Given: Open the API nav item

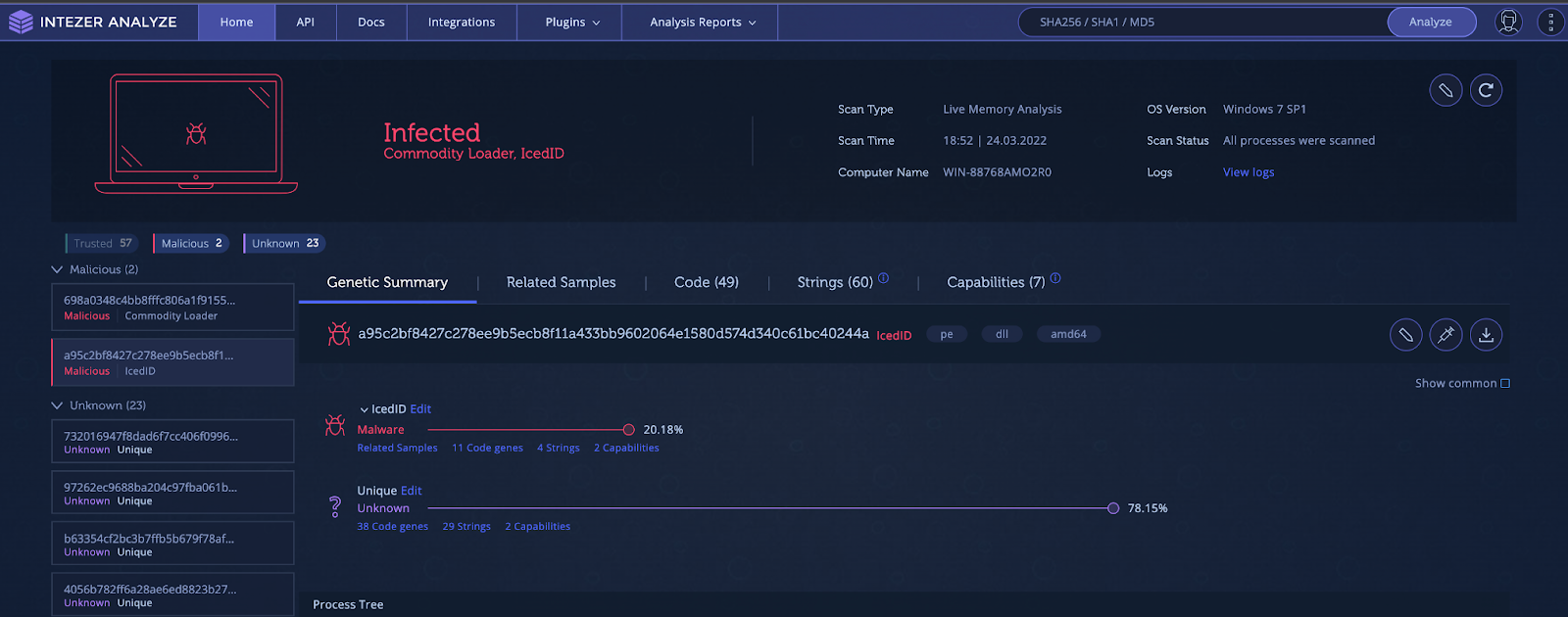Looking at the screenshot, I should click(x=306, y=22).
